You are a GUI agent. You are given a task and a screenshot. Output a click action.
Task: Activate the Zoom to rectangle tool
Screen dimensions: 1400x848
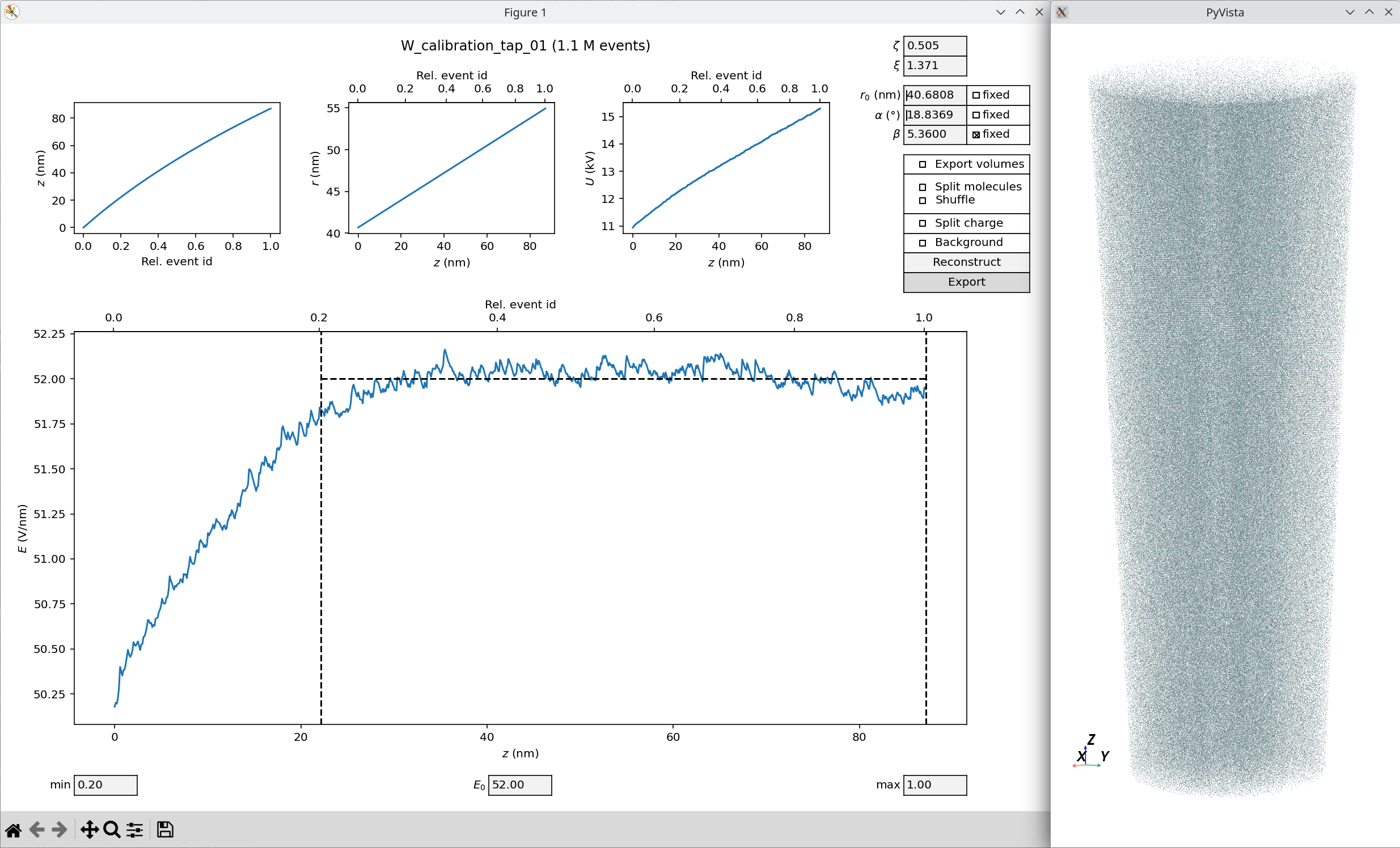tap(112, 830)
